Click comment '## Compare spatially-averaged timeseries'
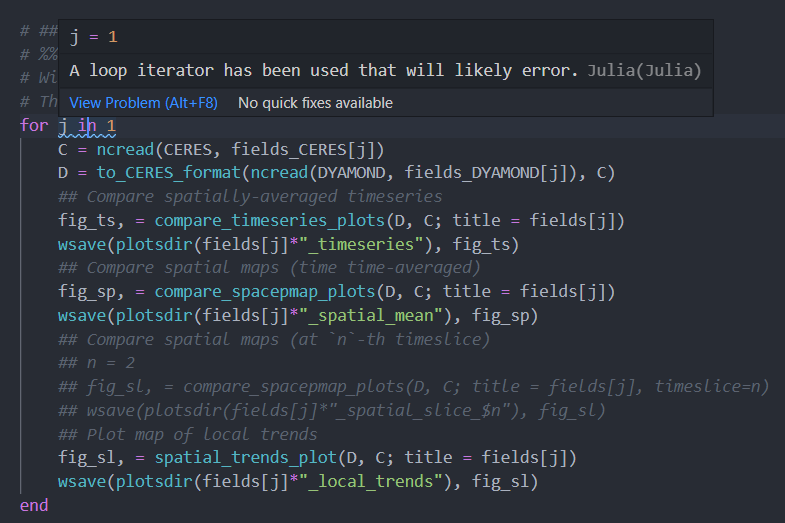The width and height of the screenshot is (785, 523). [250, 197]
